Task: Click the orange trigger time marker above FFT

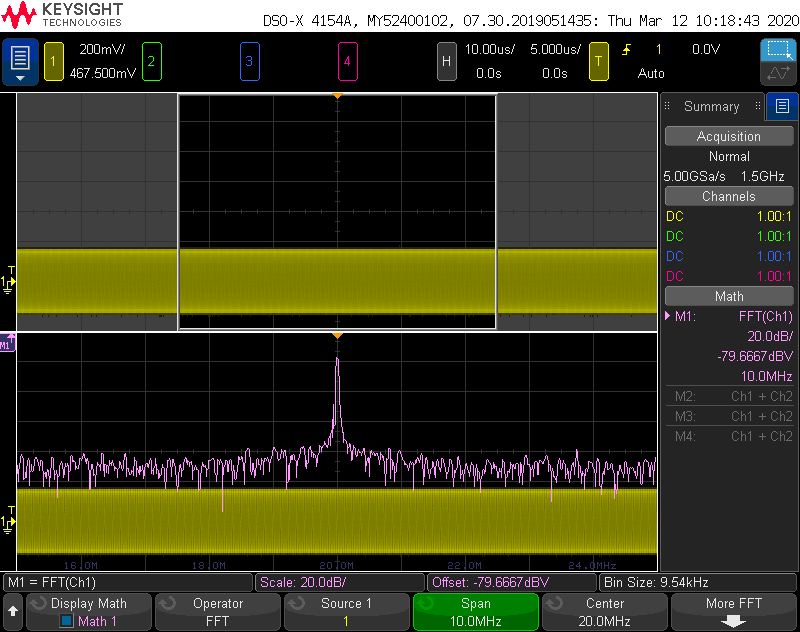Action: 337,336
